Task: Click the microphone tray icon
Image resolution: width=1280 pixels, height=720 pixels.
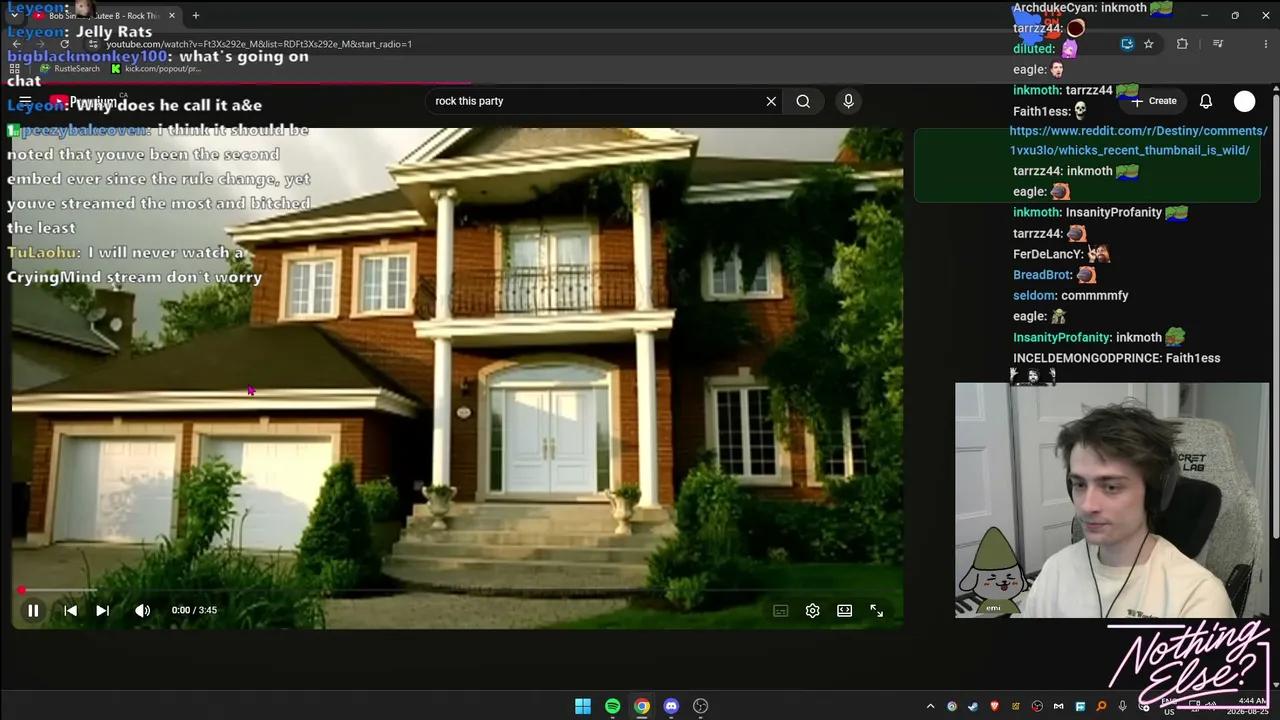Action: 1123,706
